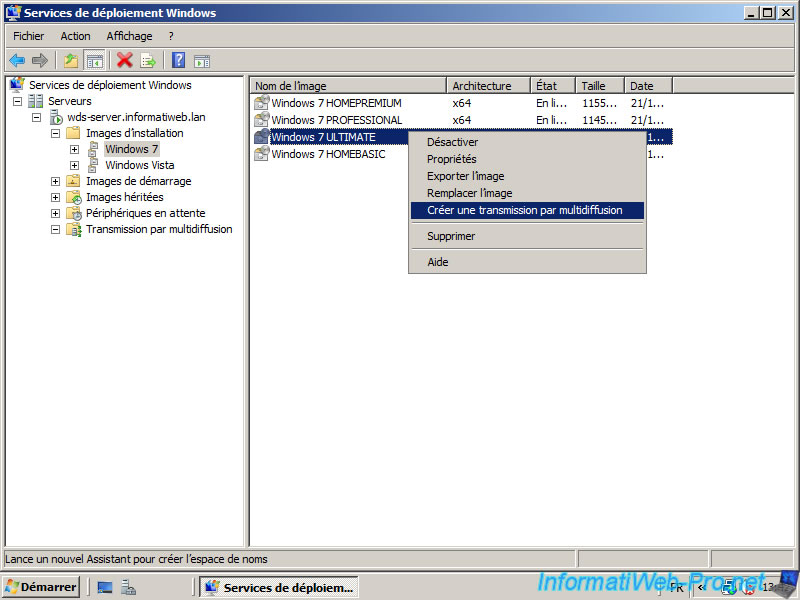Open the Action menu
This screenshot has height=600, width=800.
coord(76,36)
